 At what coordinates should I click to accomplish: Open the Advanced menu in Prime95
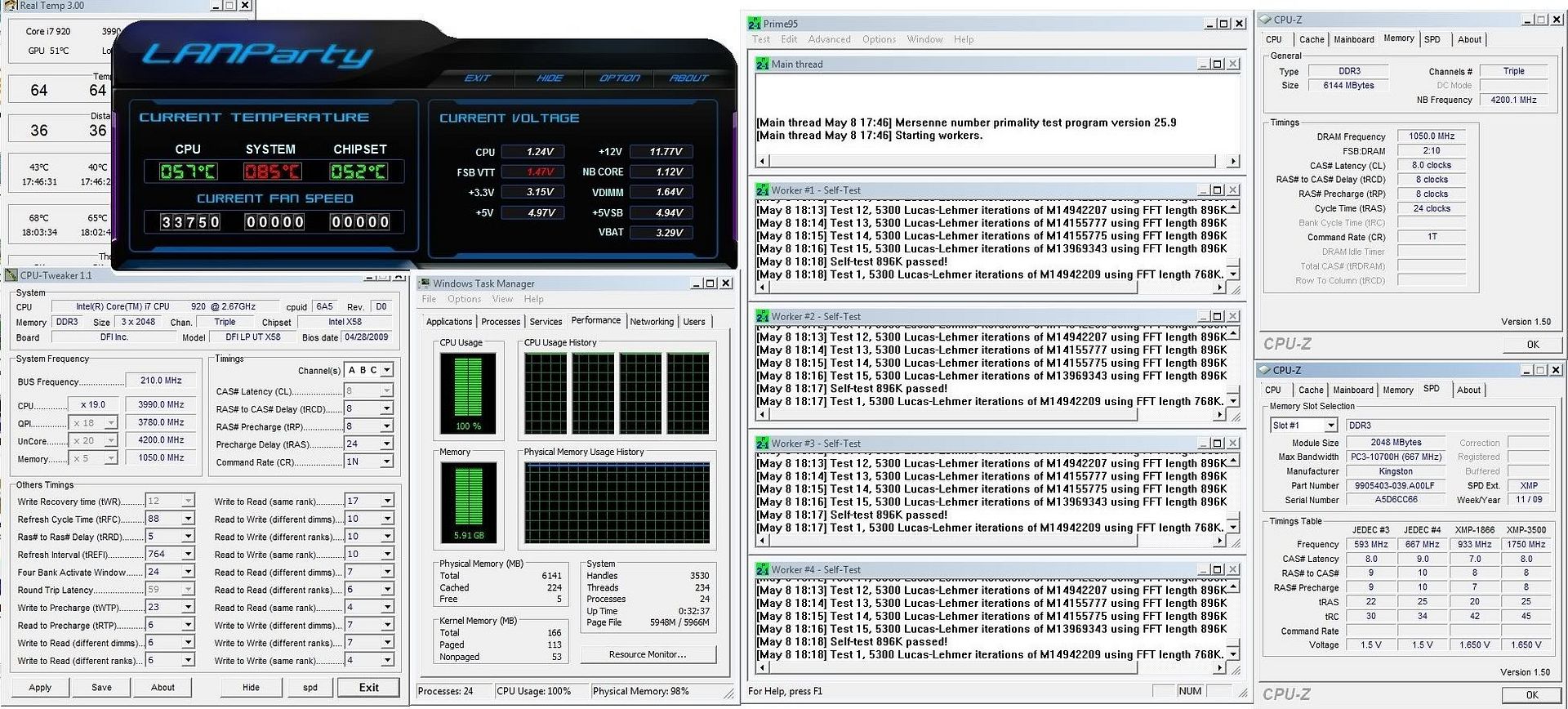(x=829, y=39)
